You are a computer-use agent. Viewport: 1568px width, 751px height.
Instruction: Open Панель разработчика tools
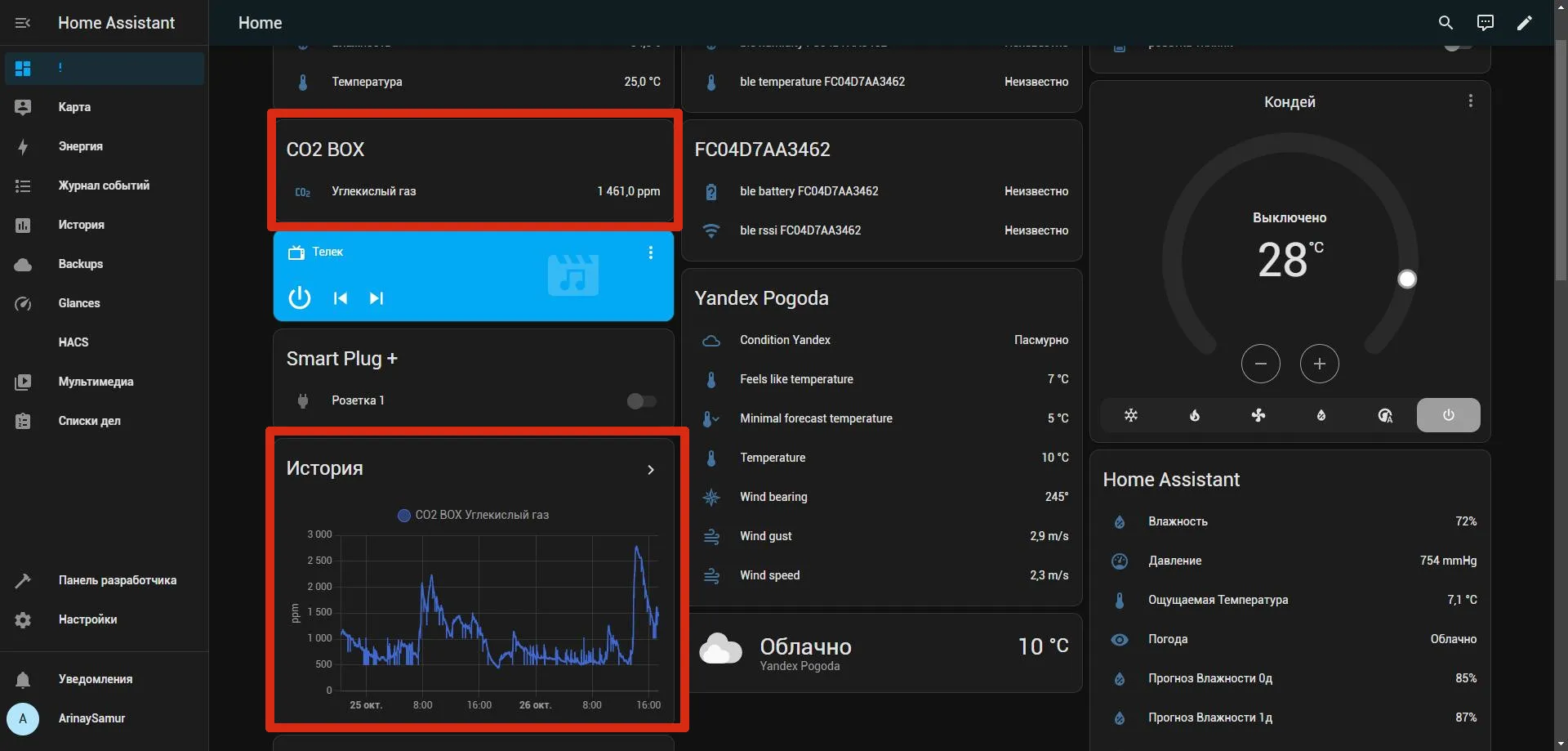(x=105, y=580)
